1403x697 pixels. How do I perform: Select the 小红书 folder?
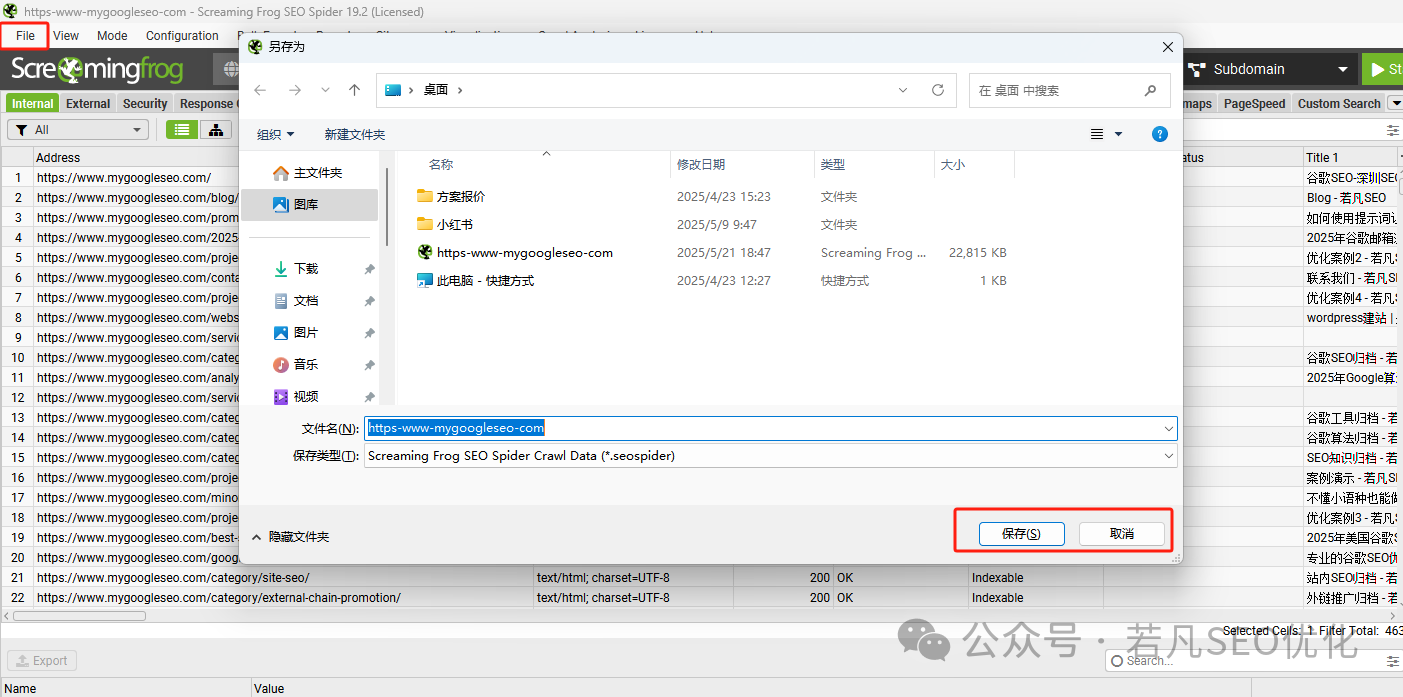455,224
